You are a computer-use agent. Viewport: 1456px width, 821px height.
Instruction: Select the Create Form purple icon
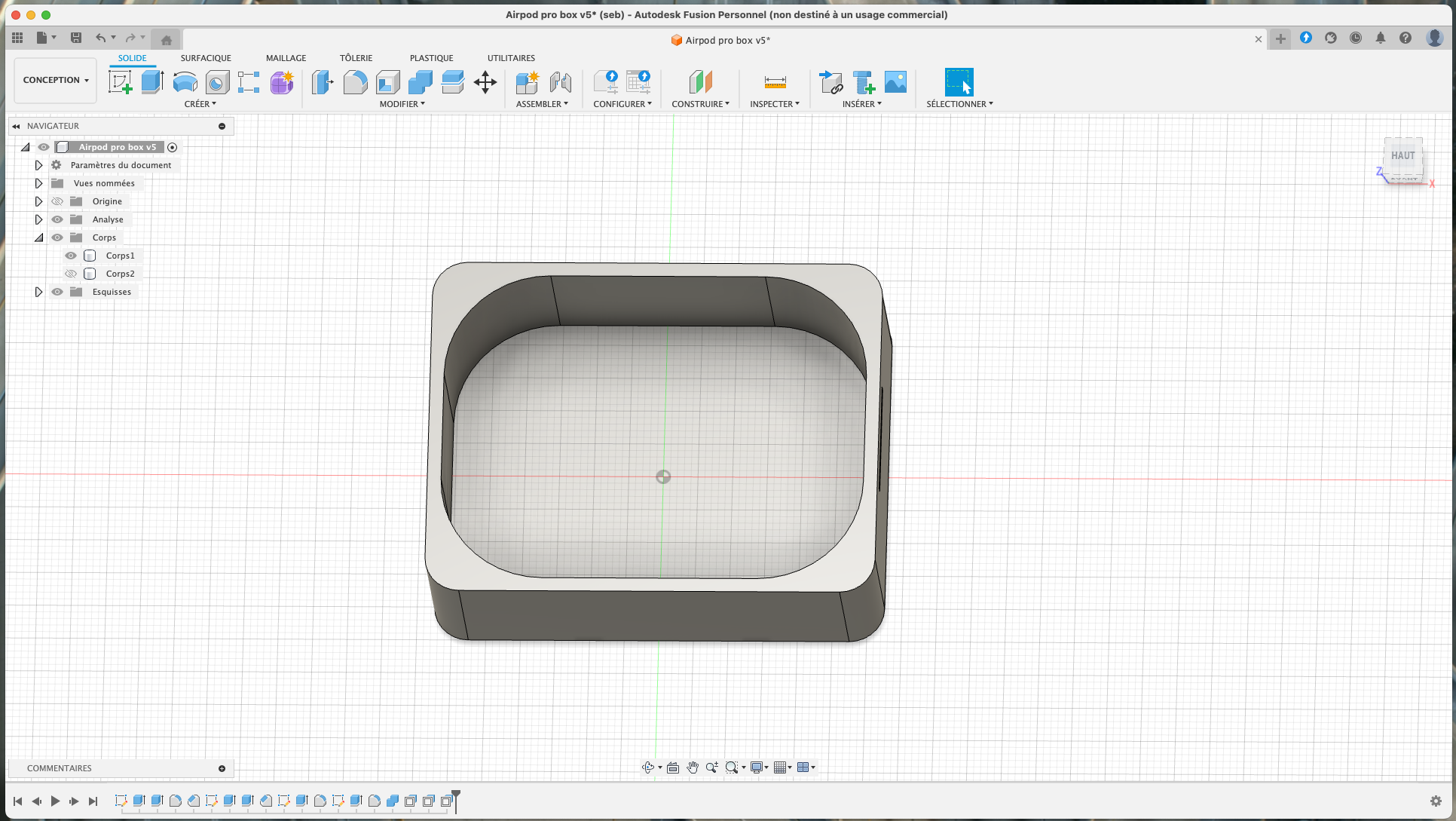tap(282, 82)
